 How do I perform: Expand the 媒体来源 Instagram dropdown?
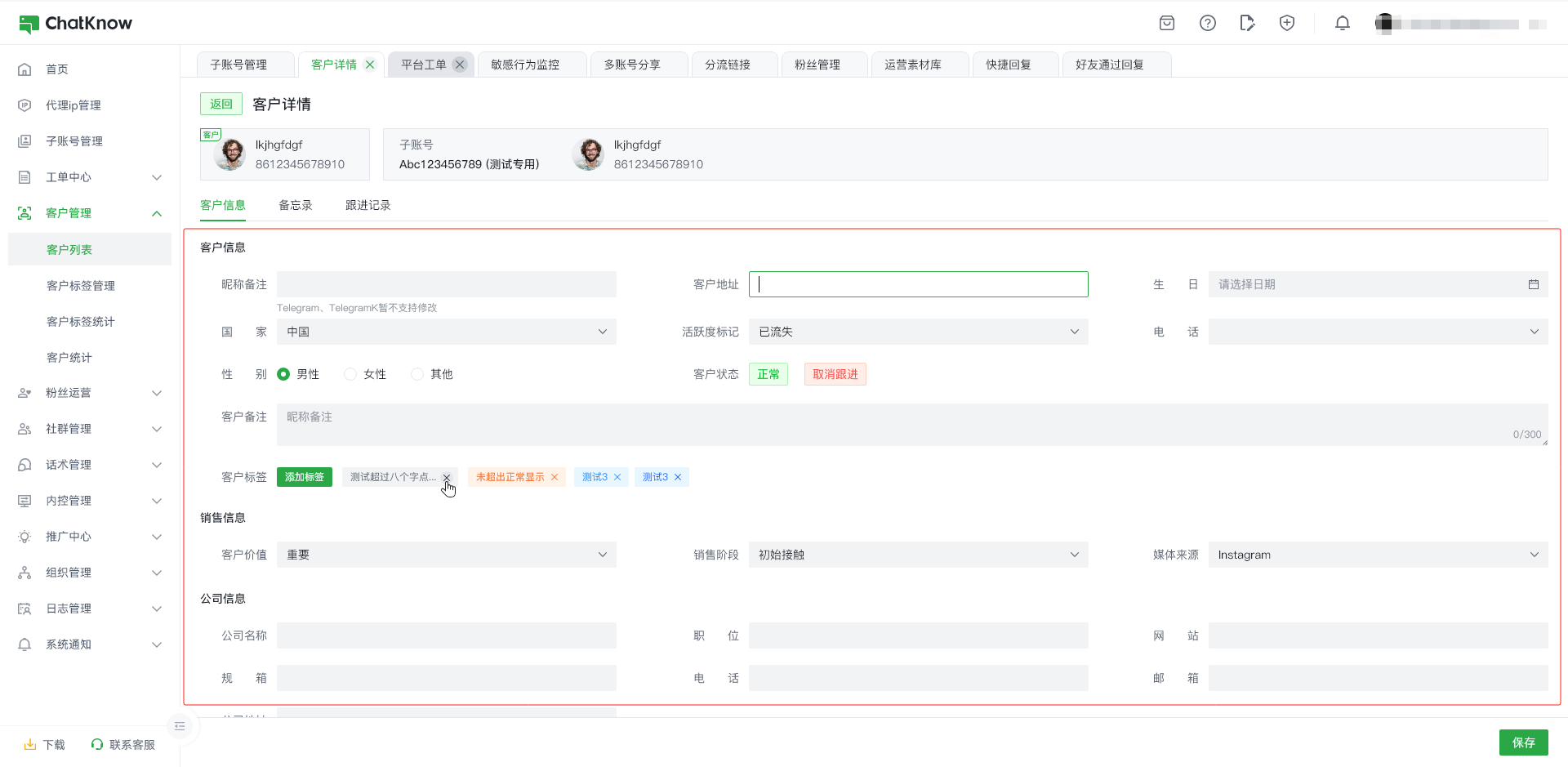[x=1378, y=555]
